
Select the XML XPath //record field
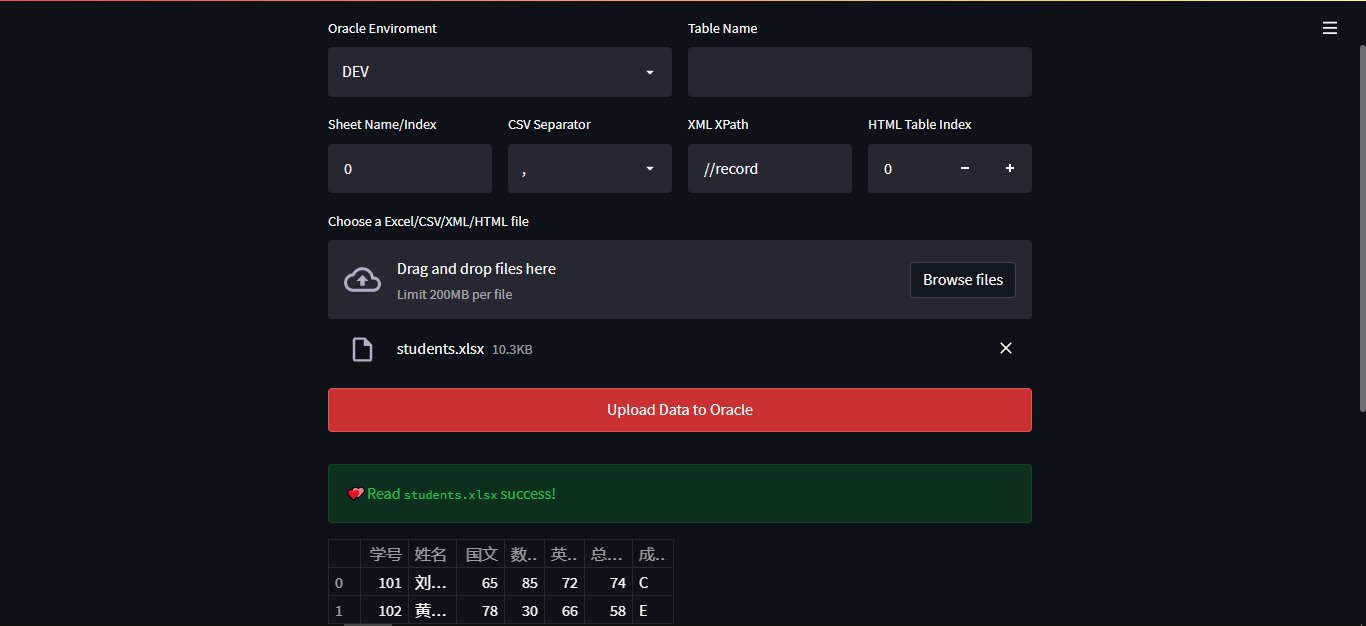770,169
